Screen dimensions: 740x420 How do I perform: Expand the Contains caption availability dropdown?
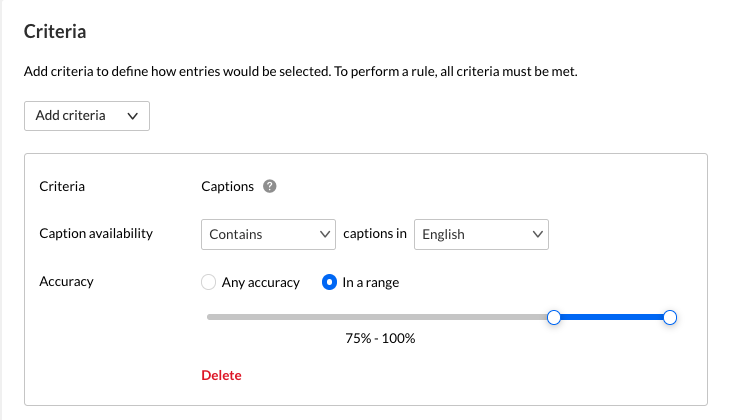coord(268,234)
